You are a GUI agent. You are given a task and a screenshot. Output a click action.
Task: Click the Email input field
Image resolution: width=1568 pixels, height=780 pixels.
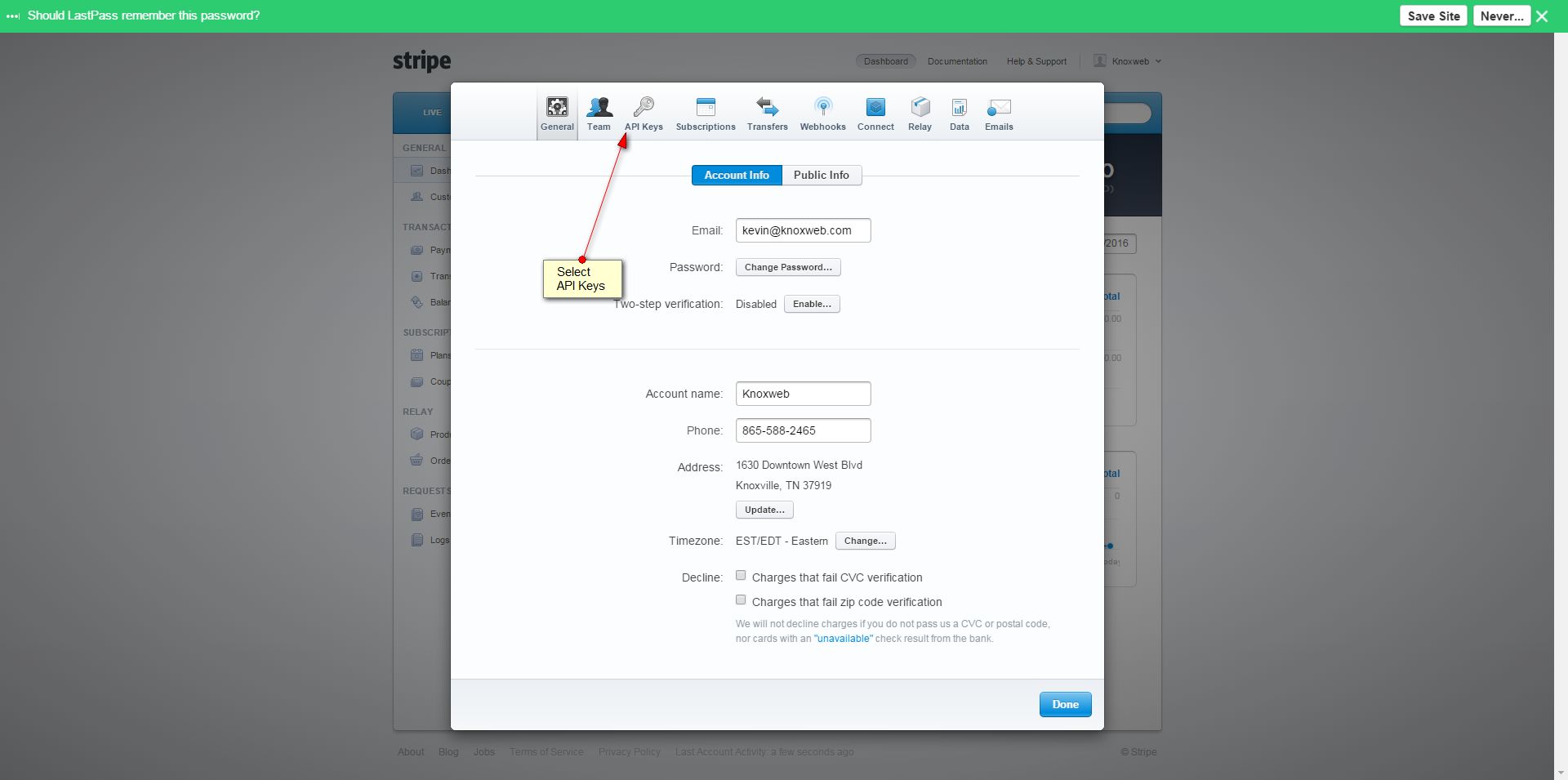803,230
